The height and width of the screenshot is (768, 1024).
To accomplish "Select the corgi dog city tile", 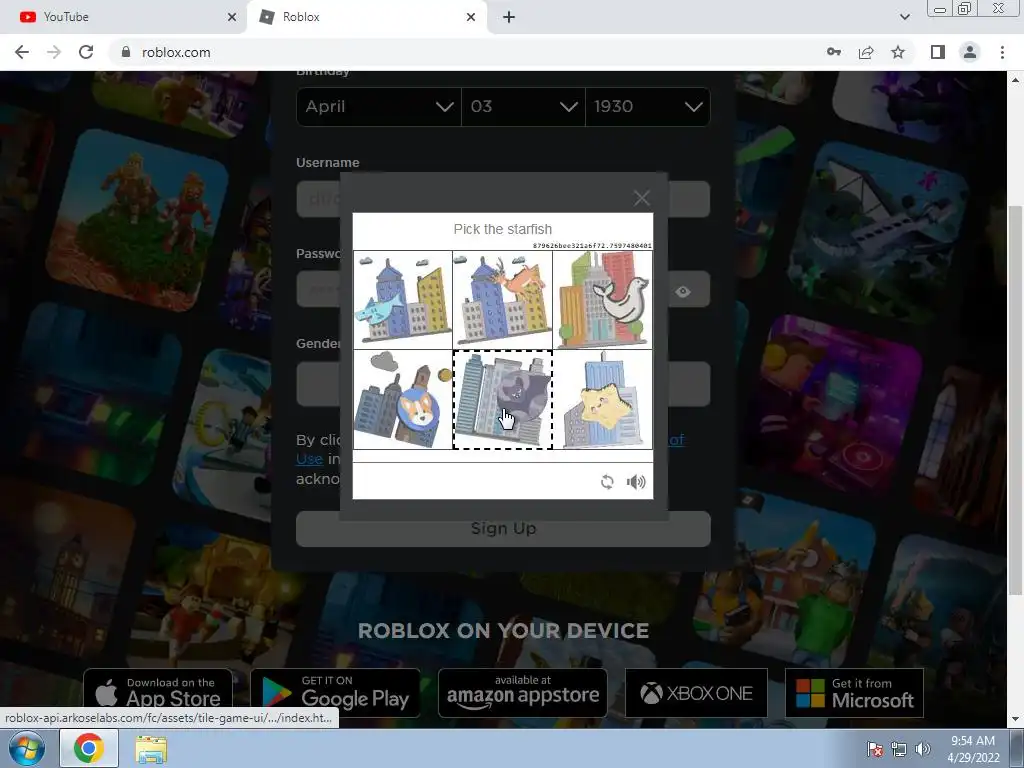I will click(x=403, y=399).
